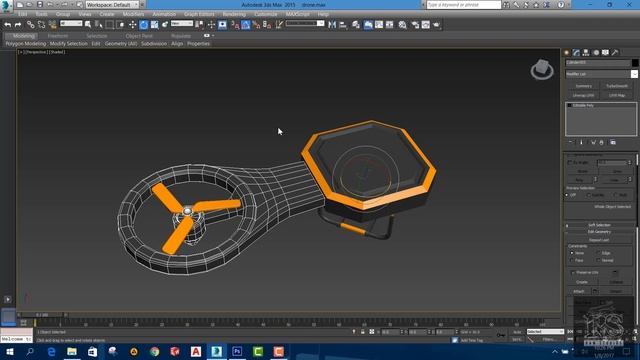The height and width of the screenshot is (360, 640).
Task: Collapse the Edit Geometry rollout
Action: 599,232
